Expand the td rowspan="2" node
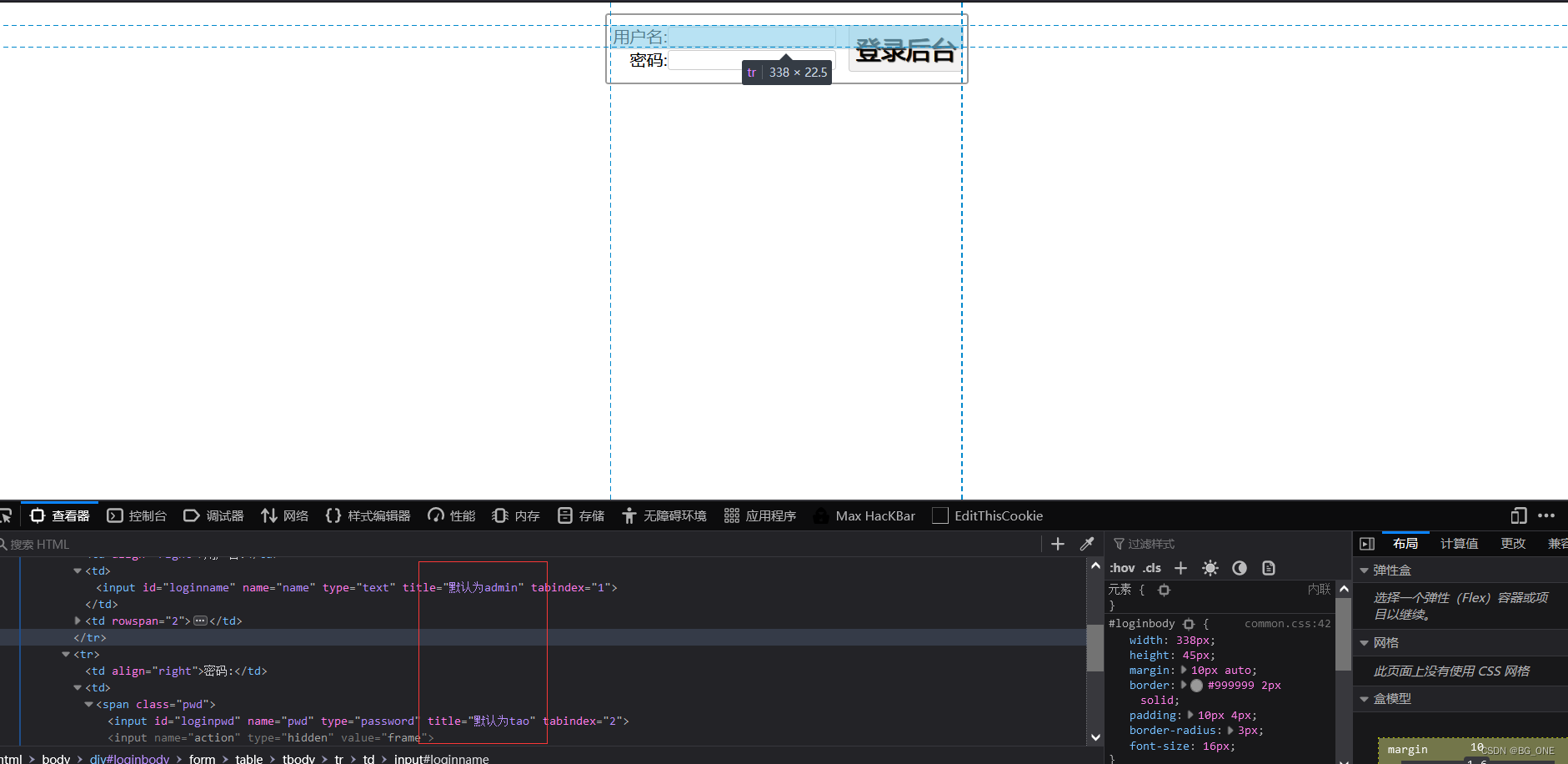1568x764 pixels. pyautogui.click(x=78, y=621)
